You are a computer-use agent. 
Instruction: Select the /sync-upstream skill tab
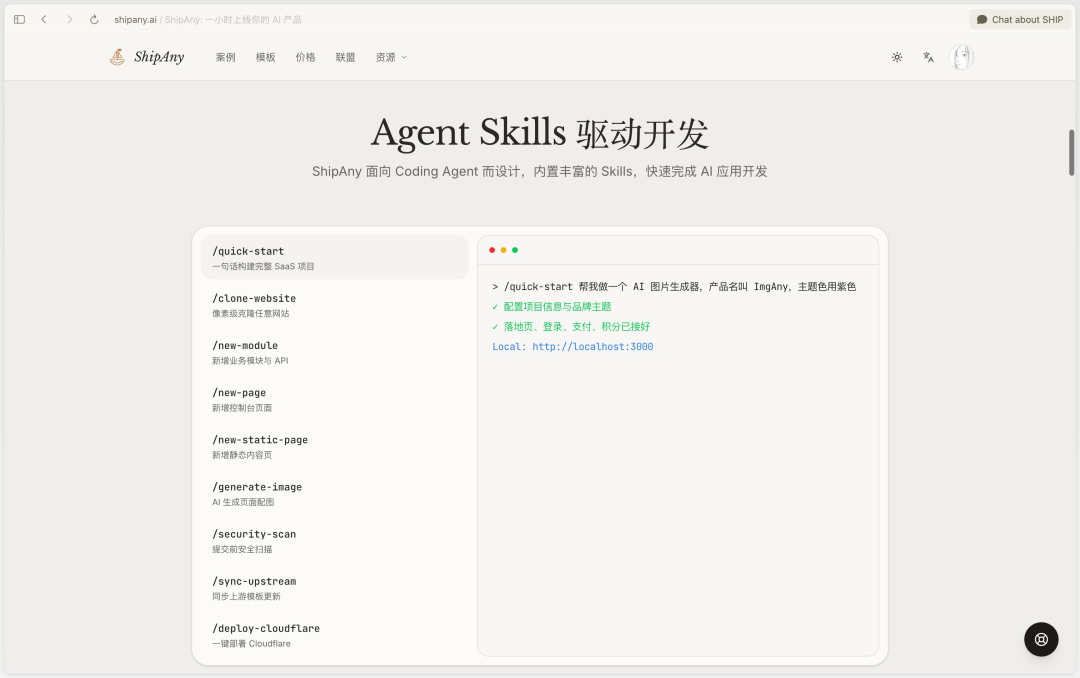[x=335, y=588]
